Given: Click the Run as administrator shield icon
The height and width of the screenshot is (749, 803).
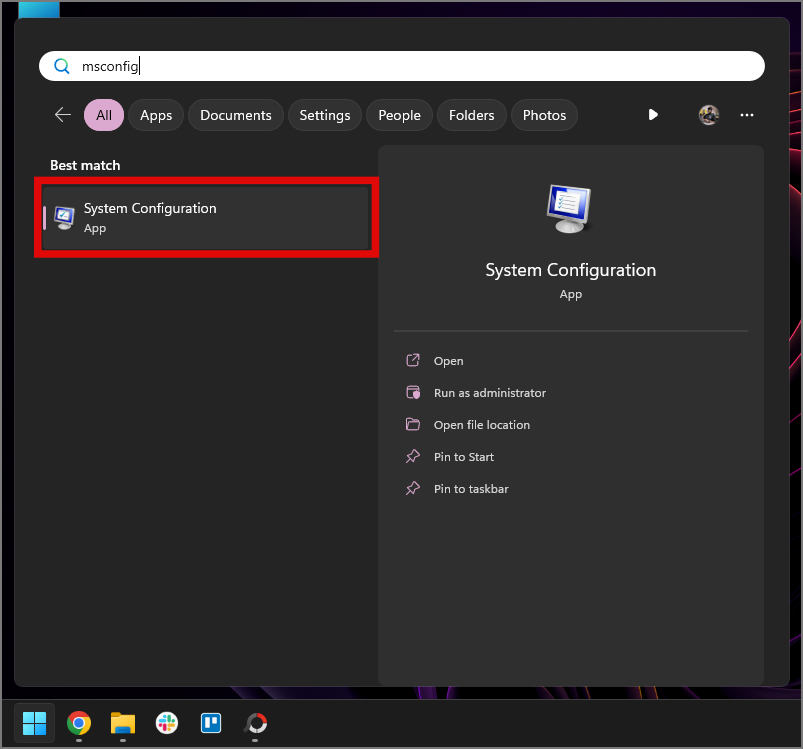Looking at the screenshot, I should tap(413, 393).
